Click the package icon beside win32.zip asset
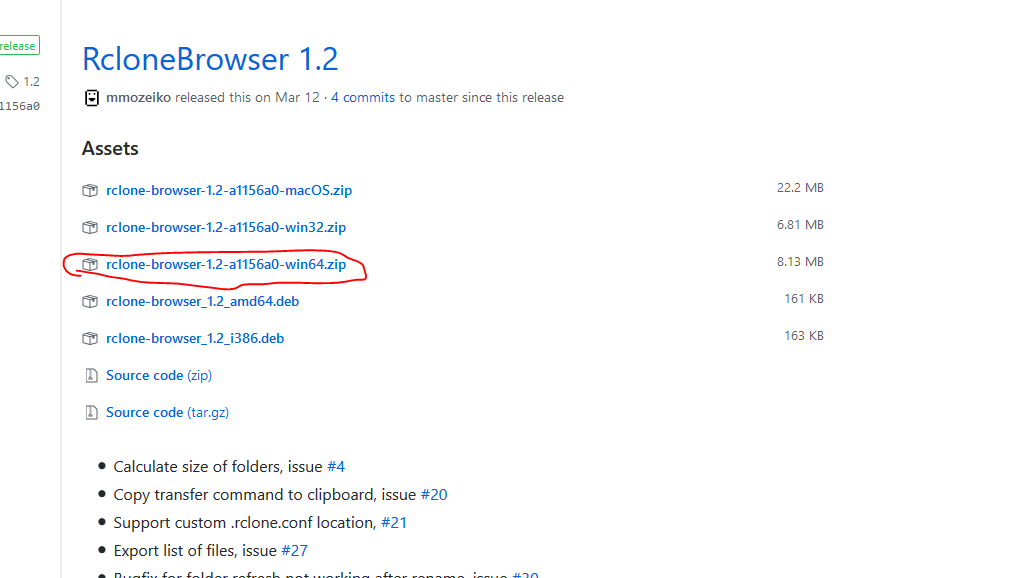Viewport: 1024px width, 578px height. tap(89, 227)
